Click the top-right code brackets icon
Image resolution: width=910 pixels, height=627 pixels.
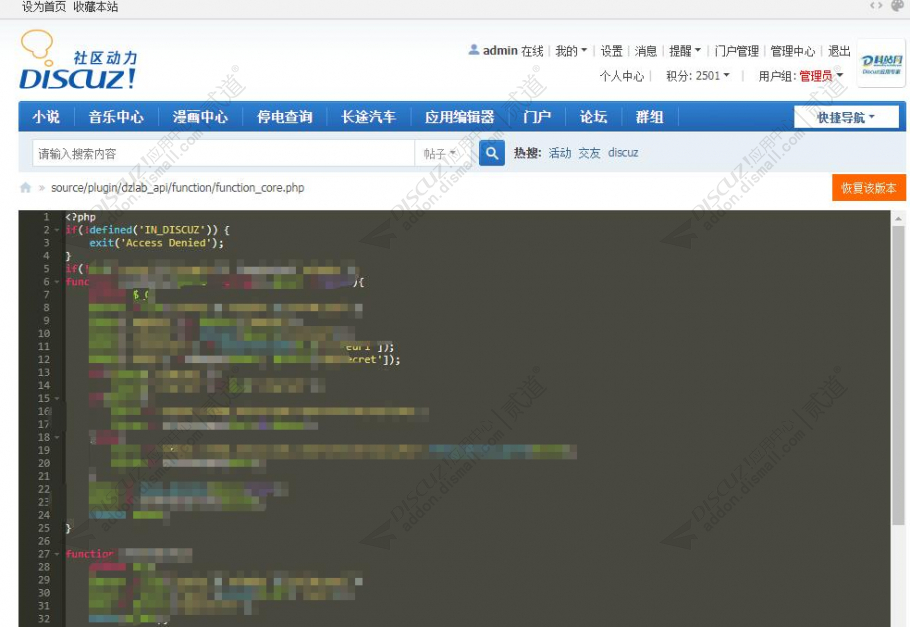click(x=876, y=6)
